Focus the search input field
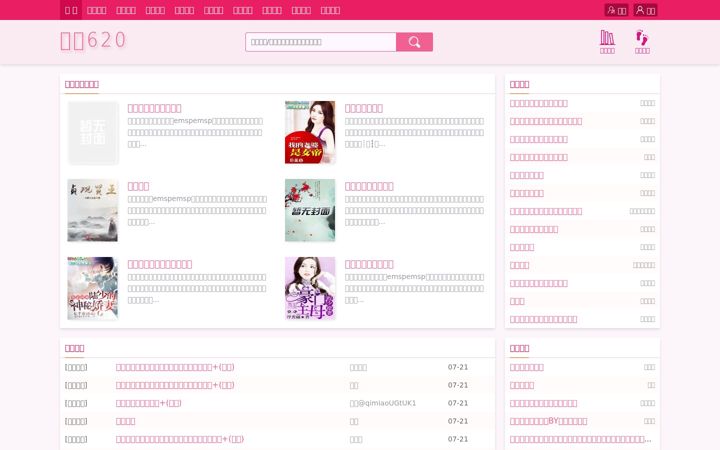720x450 pixels. pyautogui.click(x=321, y=42)
